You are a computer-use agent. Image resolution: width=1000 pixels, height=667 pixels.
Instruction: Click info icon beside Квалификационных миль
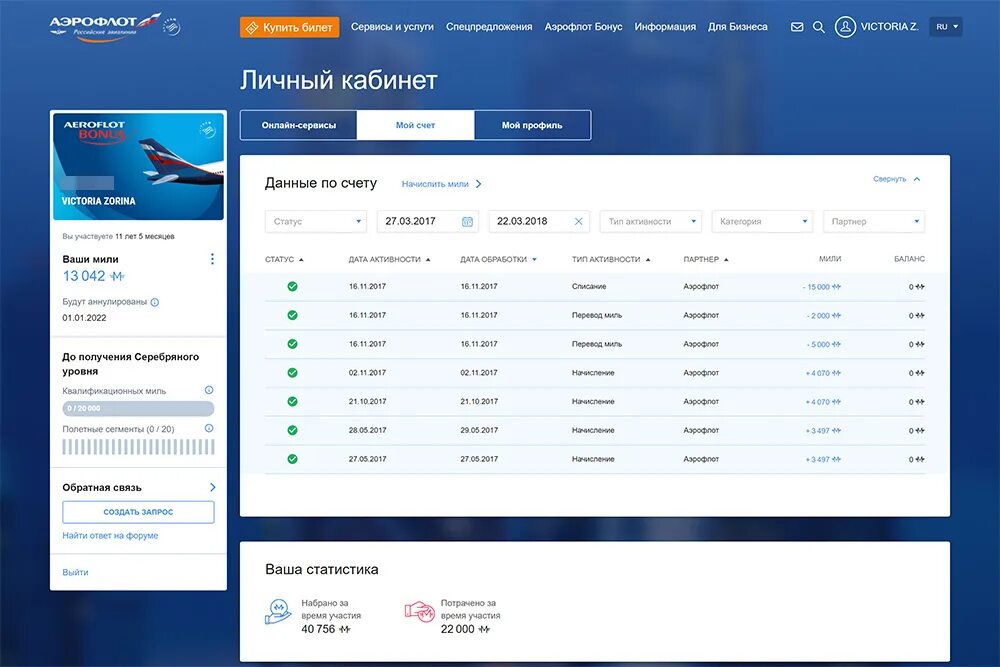pyautogui.click(x=209, y=390)
